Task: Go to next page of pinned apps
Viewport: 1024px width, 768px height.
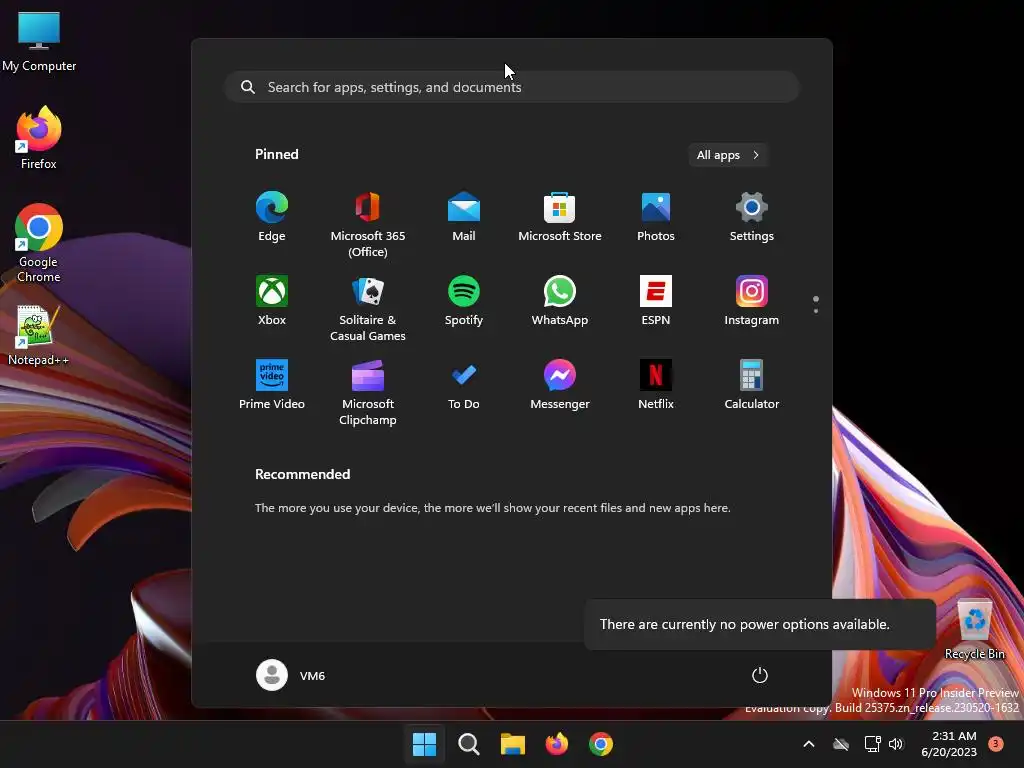Action: (816, 310)
